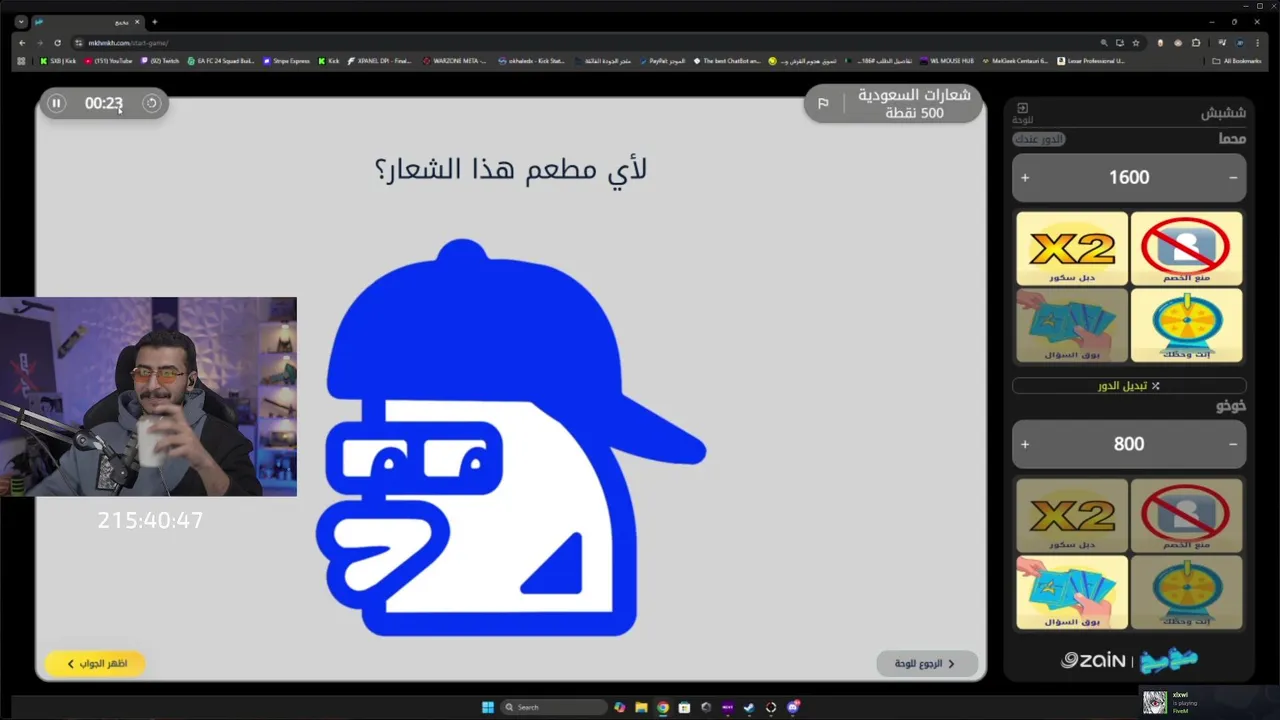Image resolution: width=1280 pixels, height=720 pixels.
Task: Click the 1600 score value field
Action: 1129,177
